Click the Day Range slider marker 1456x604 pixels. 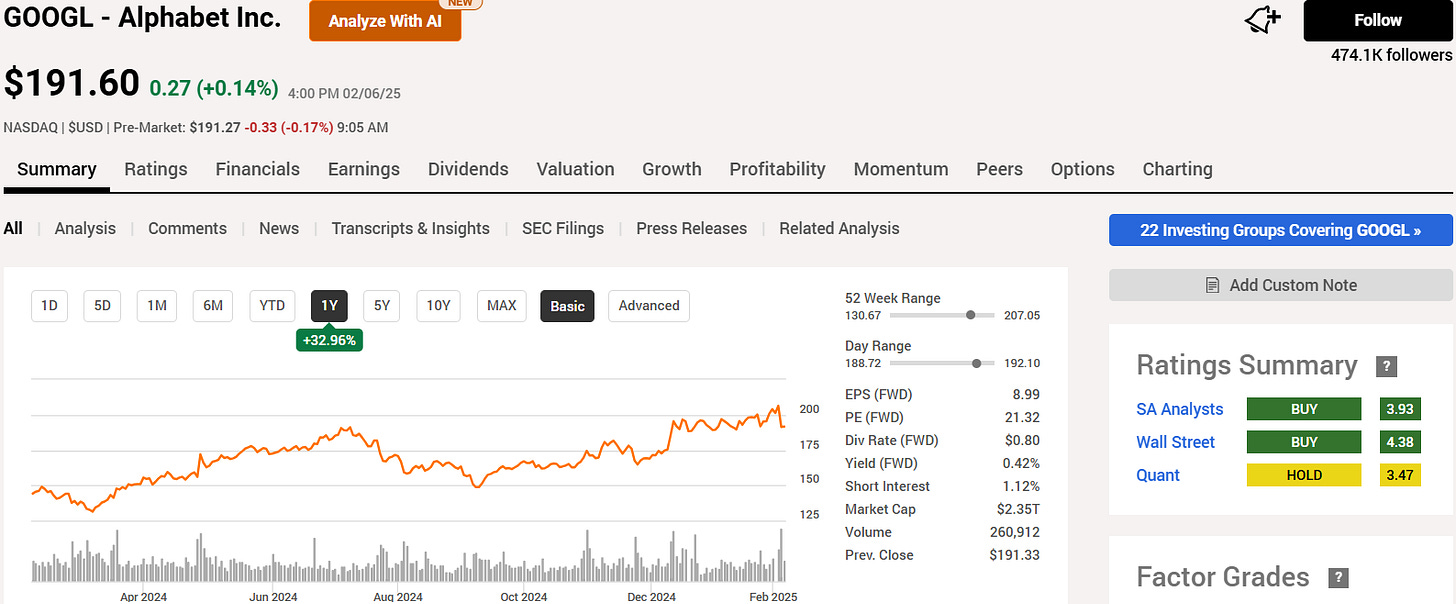tap(976, 363)
